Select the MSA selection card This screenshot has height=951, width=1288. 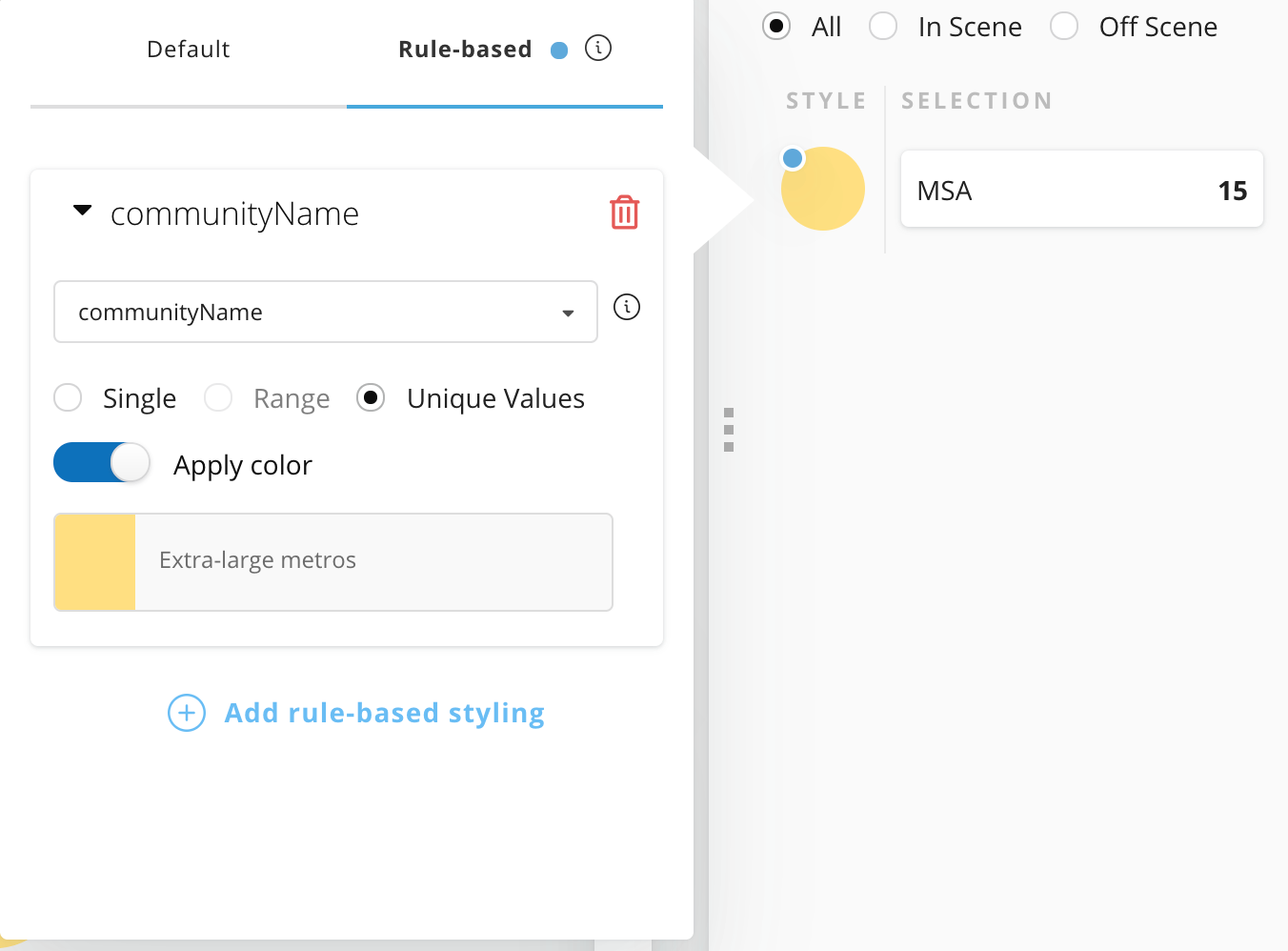[1081, 191]
